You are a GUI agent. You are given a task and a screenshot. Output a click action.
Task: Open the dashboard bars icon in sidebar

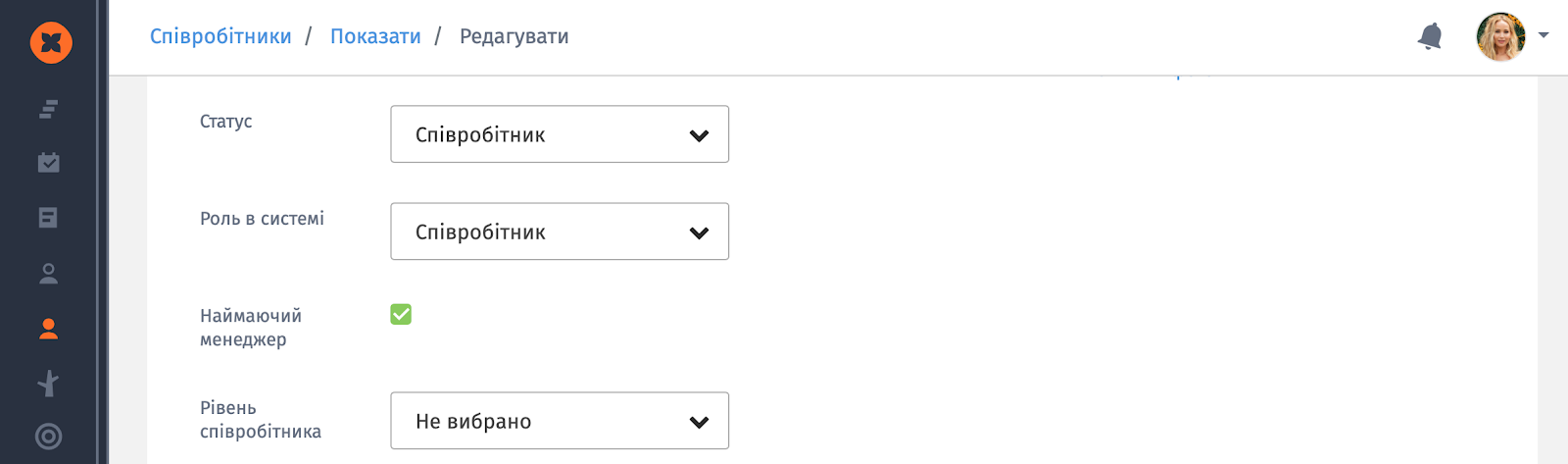point(48,109)
